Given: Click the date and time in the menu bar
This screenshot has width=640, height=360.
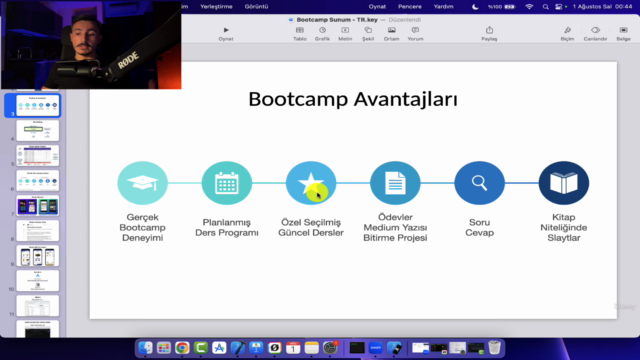Looking at the screenshot, I should click(x=602, y=7).
